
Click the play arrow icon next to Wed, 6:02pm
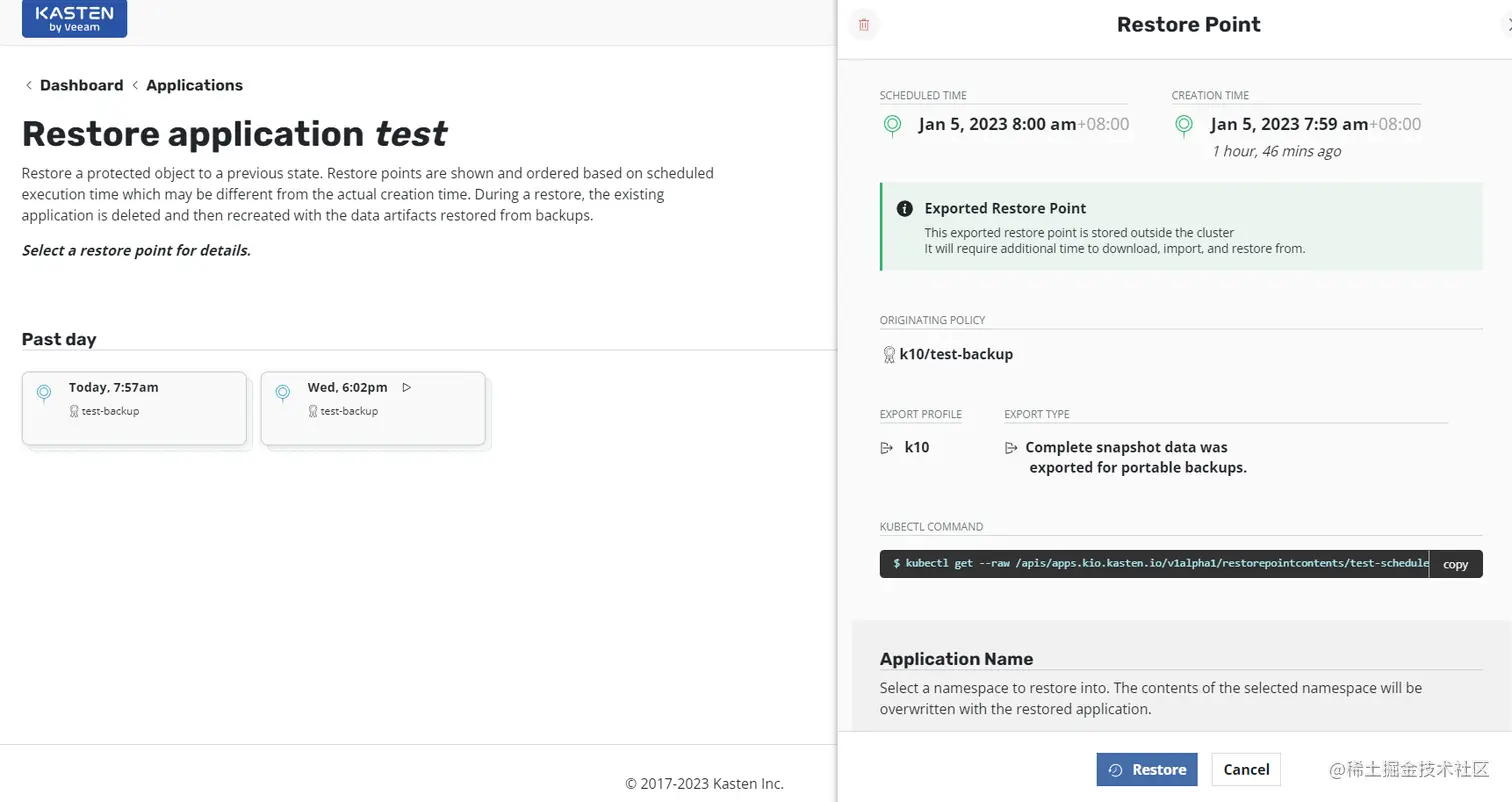(x=406, y=387)
